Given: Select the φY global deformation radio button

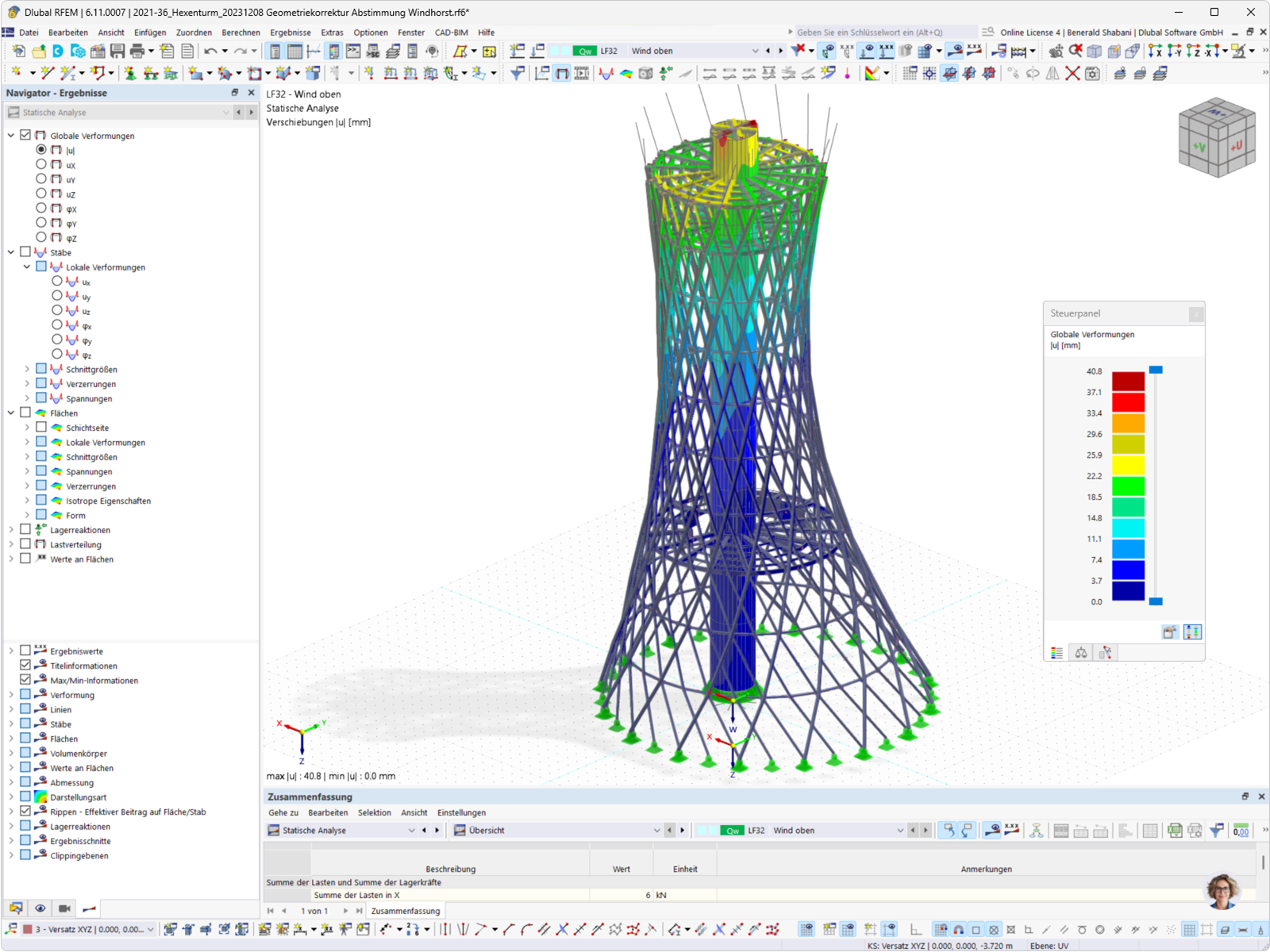Looking at the screenshot, I should 41,223.
